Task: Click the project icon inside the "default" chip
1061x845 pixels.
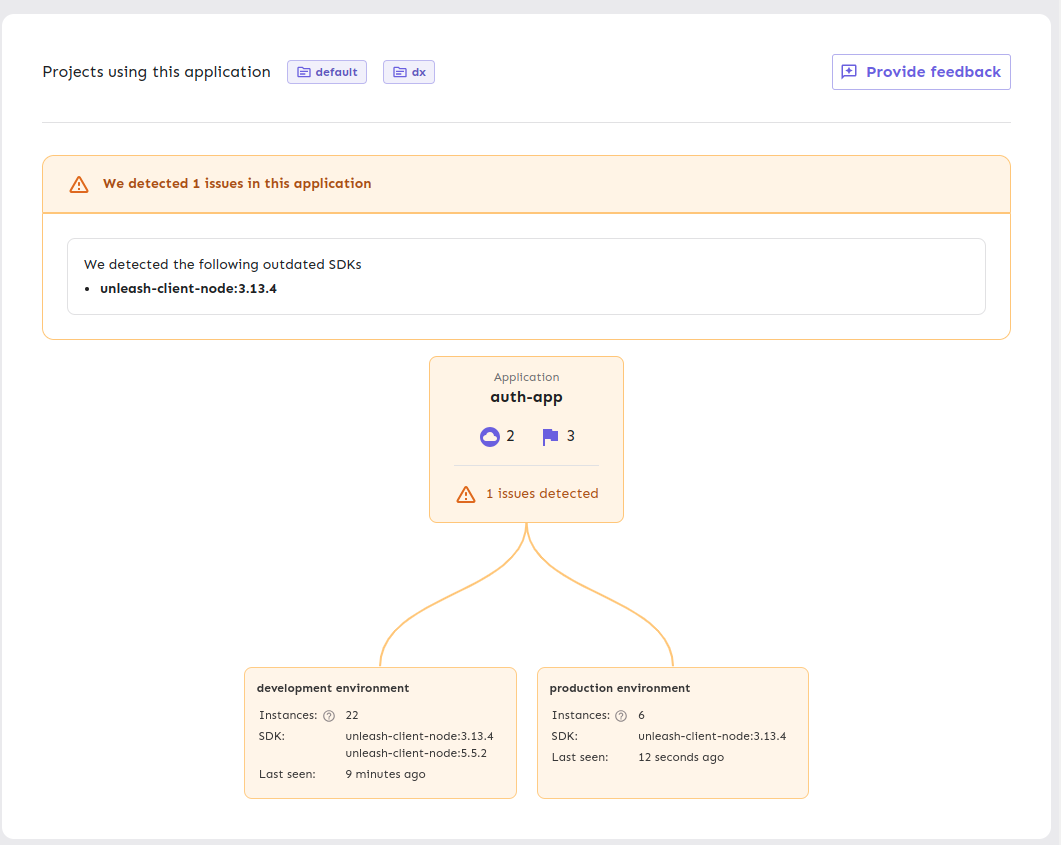Action: pyautogui.click(x=305, y=71)
